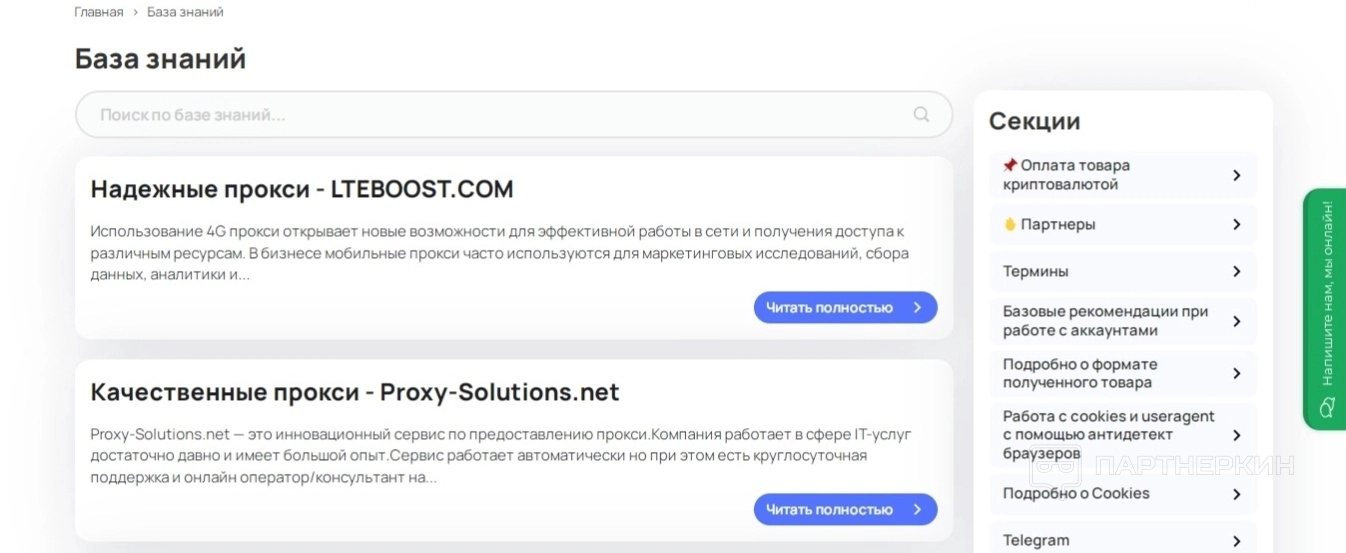The height and width of the screenshot is (553, 1346).
Task: Click the flame icon beside Партнеры
Action: [1010, 225]
